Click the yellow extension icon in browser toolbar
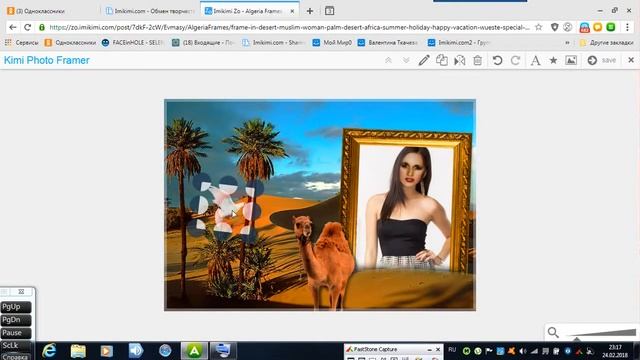This screenshot has height=360, width=640. 598,27
